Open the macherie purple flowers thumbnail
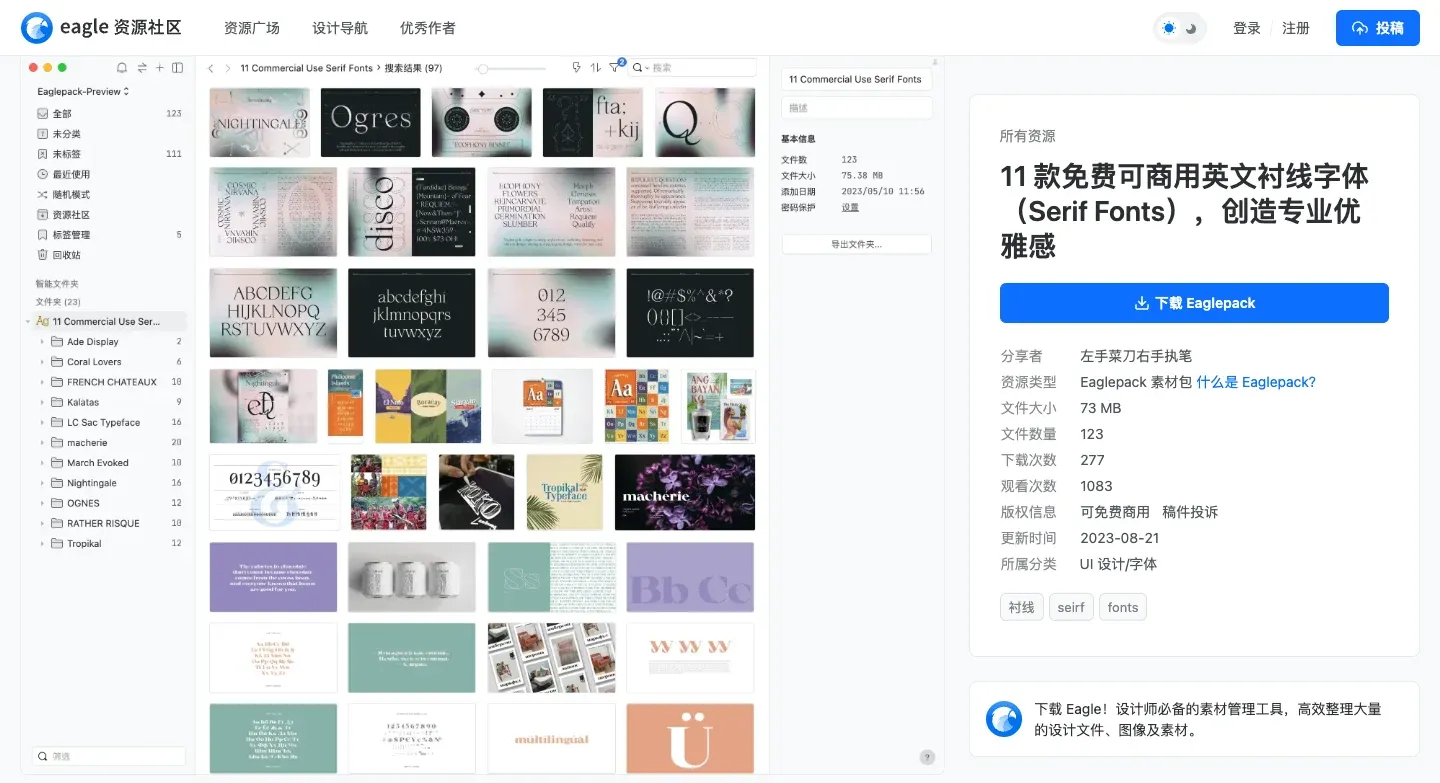Viewport: 1440px width, 783px height. tap(685, 492)
